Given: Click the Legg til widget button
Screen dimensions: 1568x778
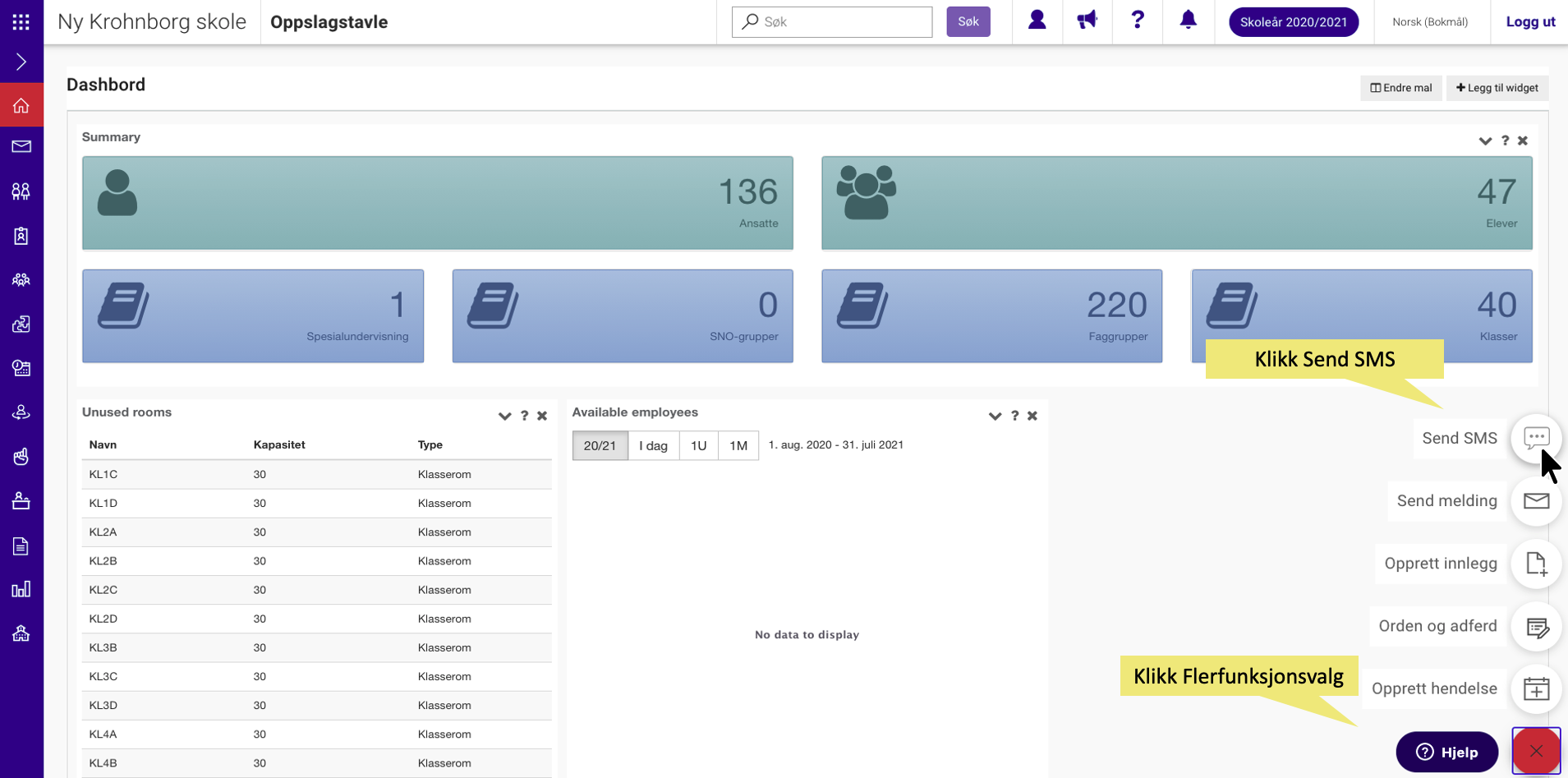Looking at the screenshot, I should [x=1497, y=88].
